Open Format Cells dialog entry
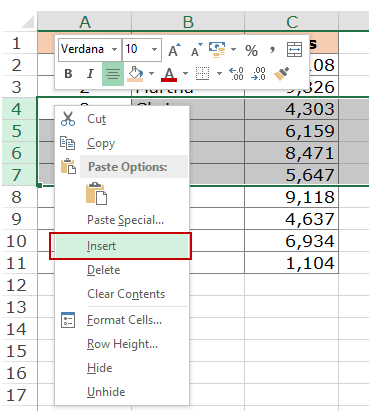 tap(122, 320)
